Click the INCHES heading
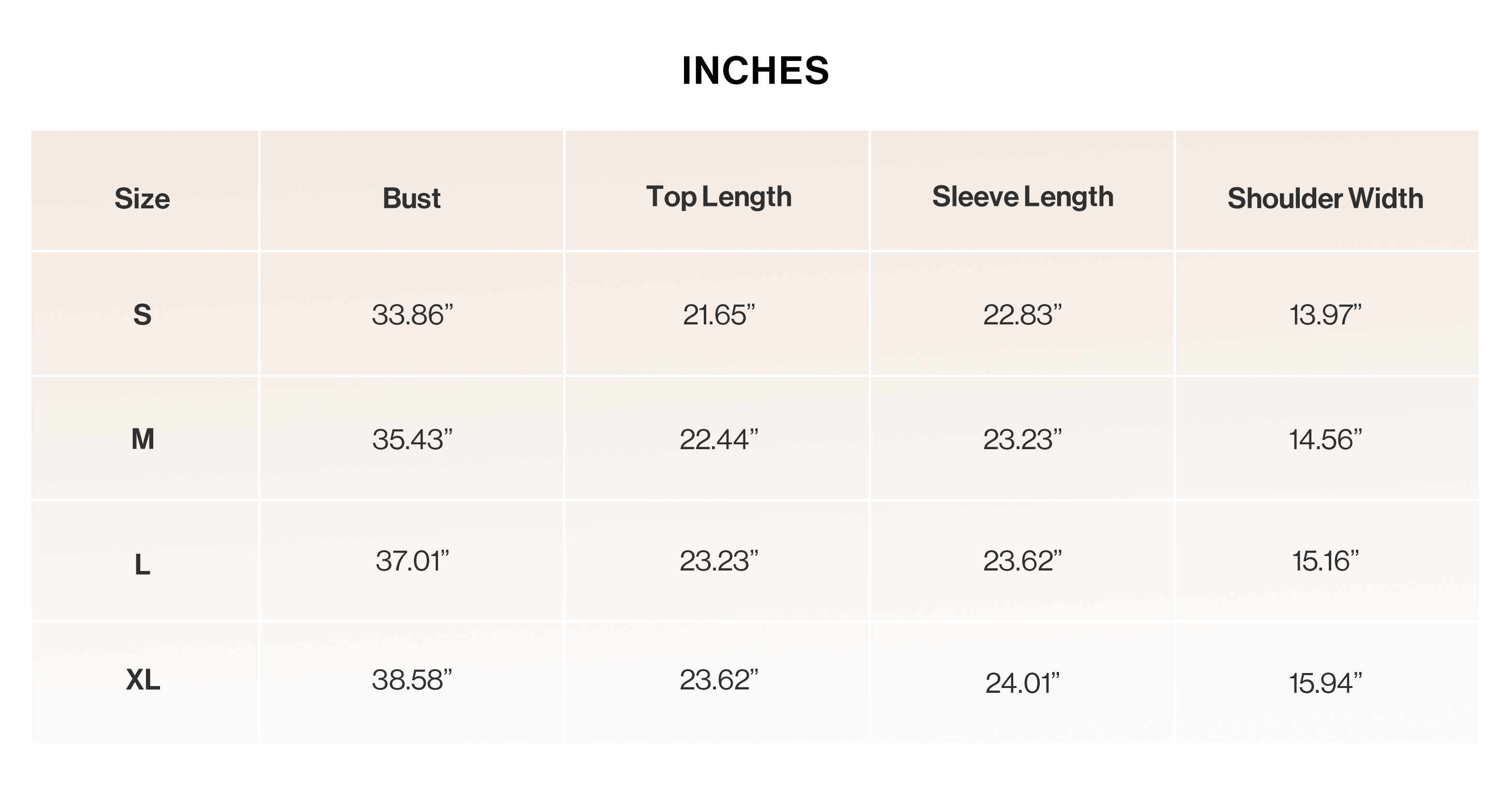1512x805 pixels. [x=756, y=71]
